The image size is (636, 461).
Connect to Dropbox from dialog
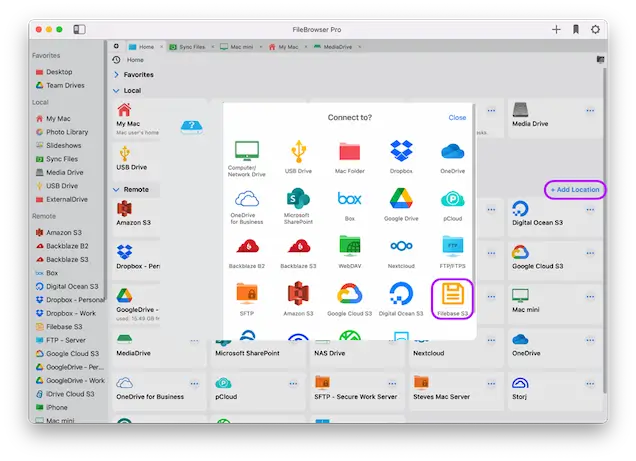pyautogui.click(x=401, y=157)
